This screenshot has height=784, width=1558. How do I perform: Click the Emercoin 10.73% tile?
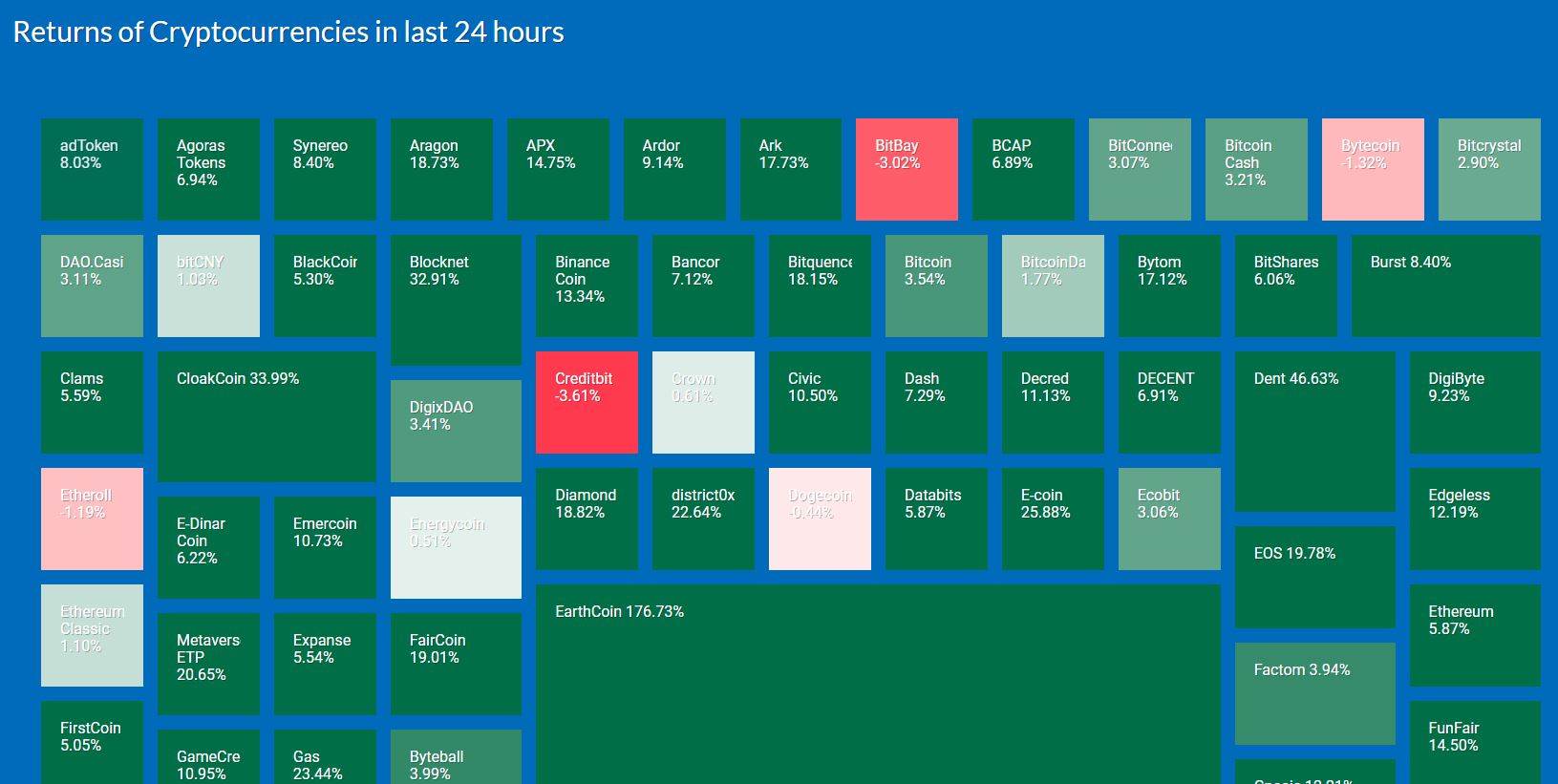click(x=325, y=547)
